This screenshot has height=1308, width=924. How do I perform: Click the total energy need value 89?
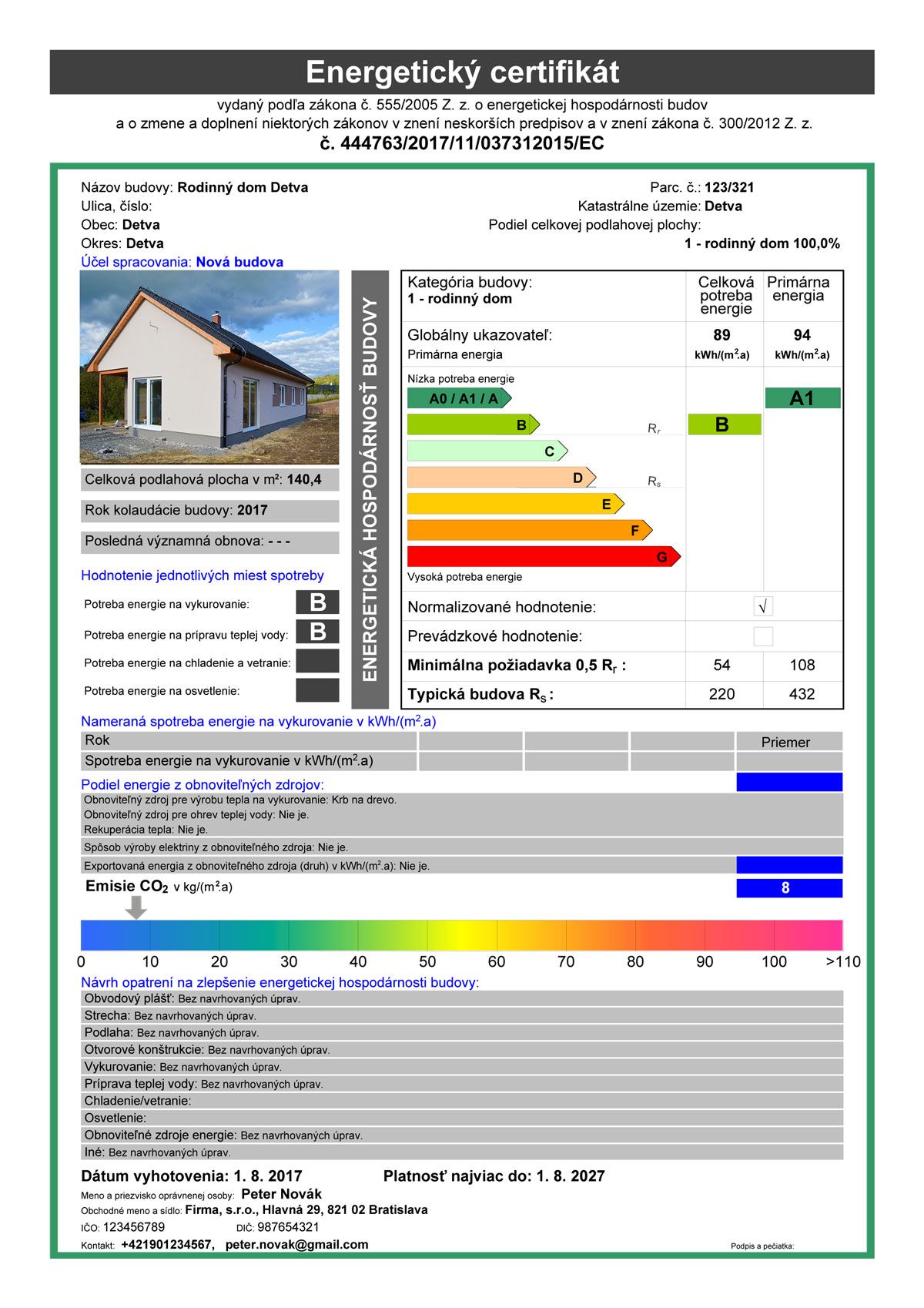[x=721, y=335]
